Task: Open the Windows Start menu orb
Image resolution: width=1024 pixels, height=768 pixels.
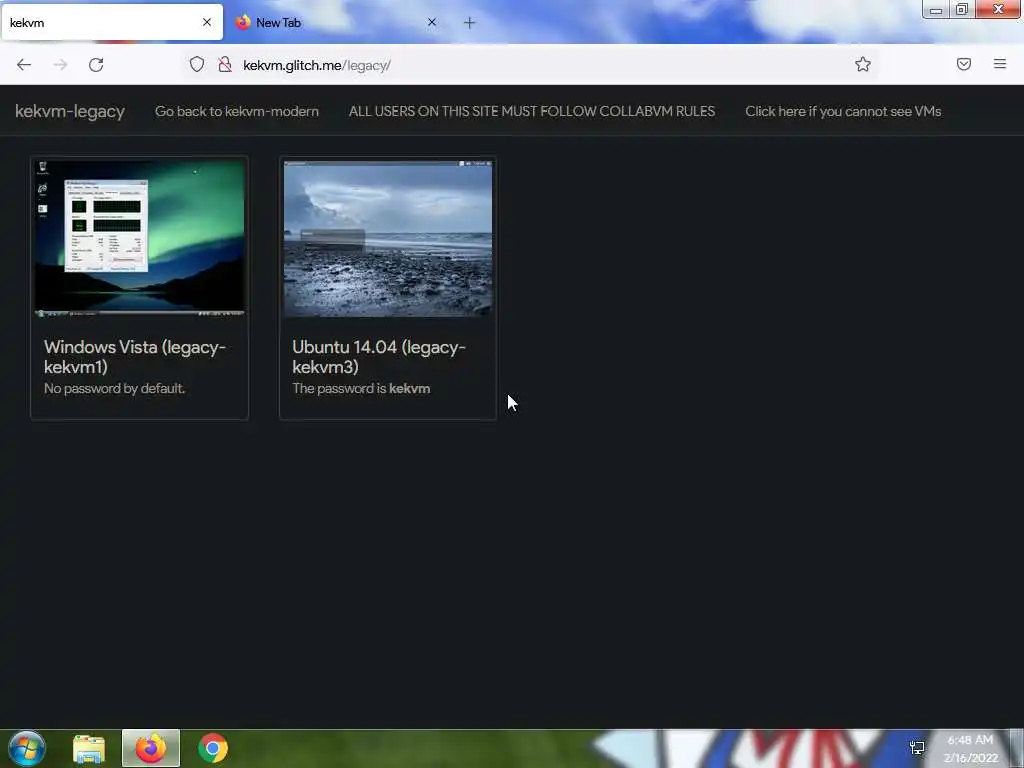Action: point(27,748)
